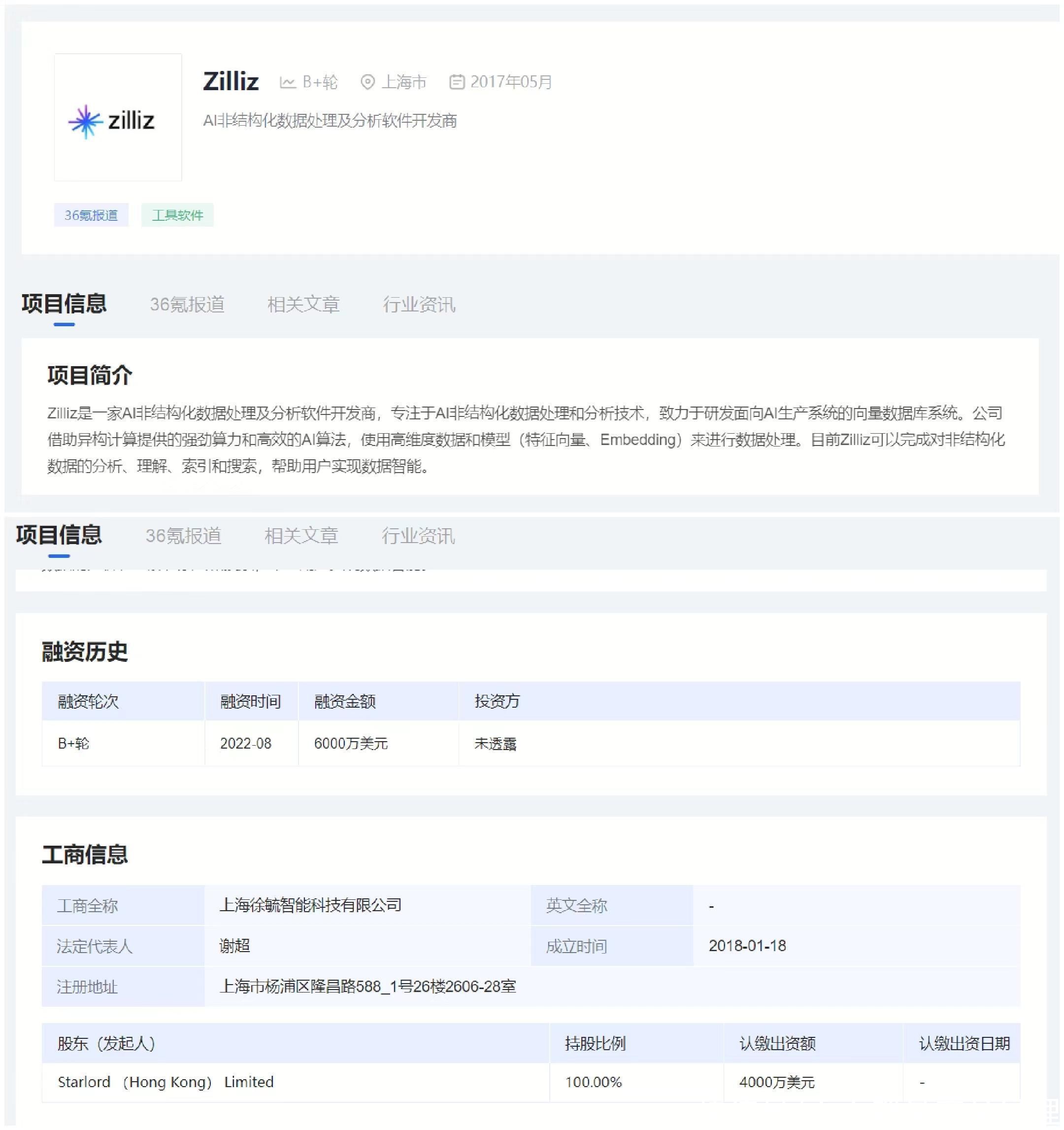Click the location pin icon beside 上海市

click(x=367, y=82)
